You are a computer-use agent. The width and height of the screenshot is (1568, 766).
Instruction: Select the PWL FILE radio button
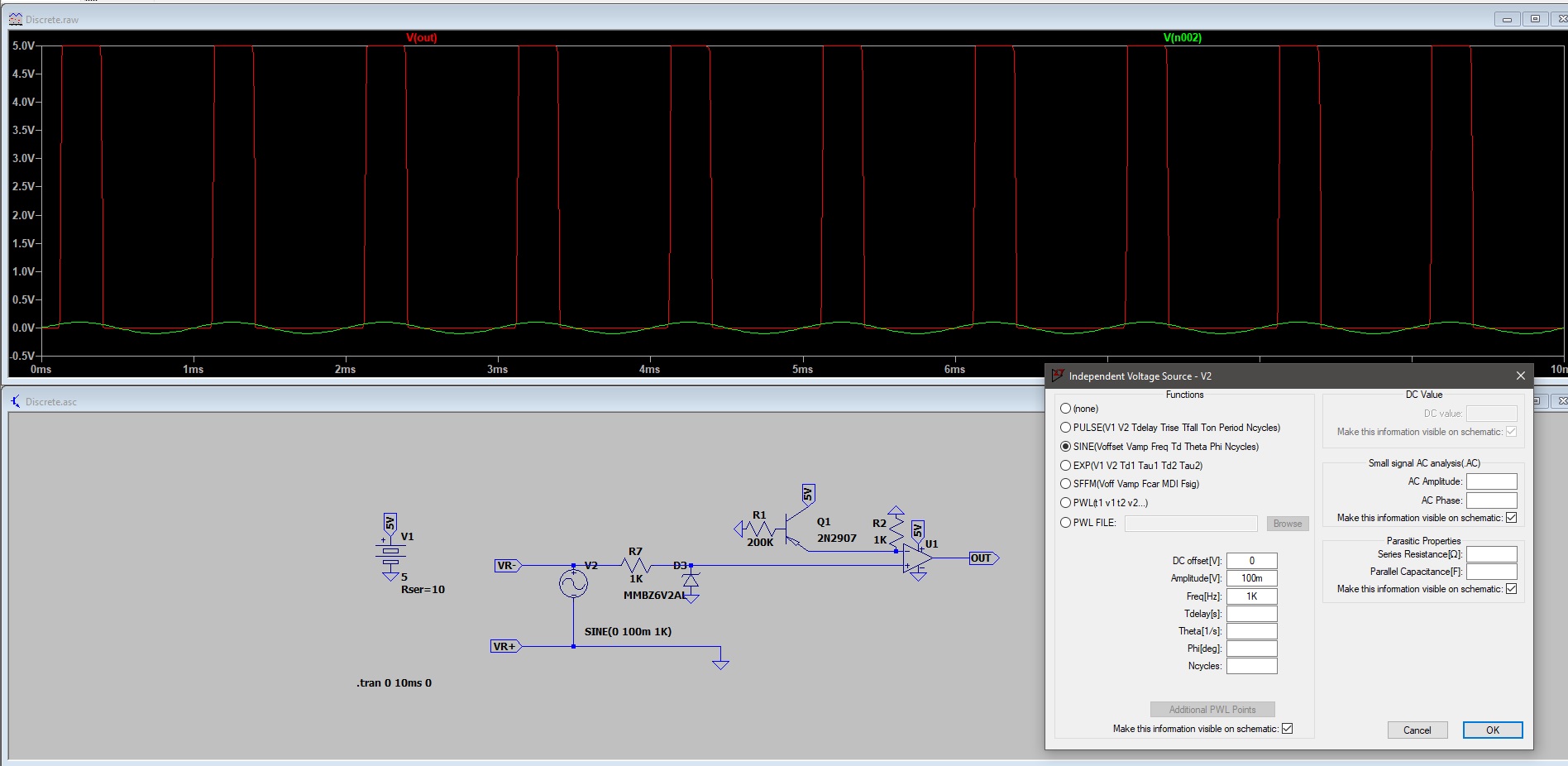point(1066,523)
